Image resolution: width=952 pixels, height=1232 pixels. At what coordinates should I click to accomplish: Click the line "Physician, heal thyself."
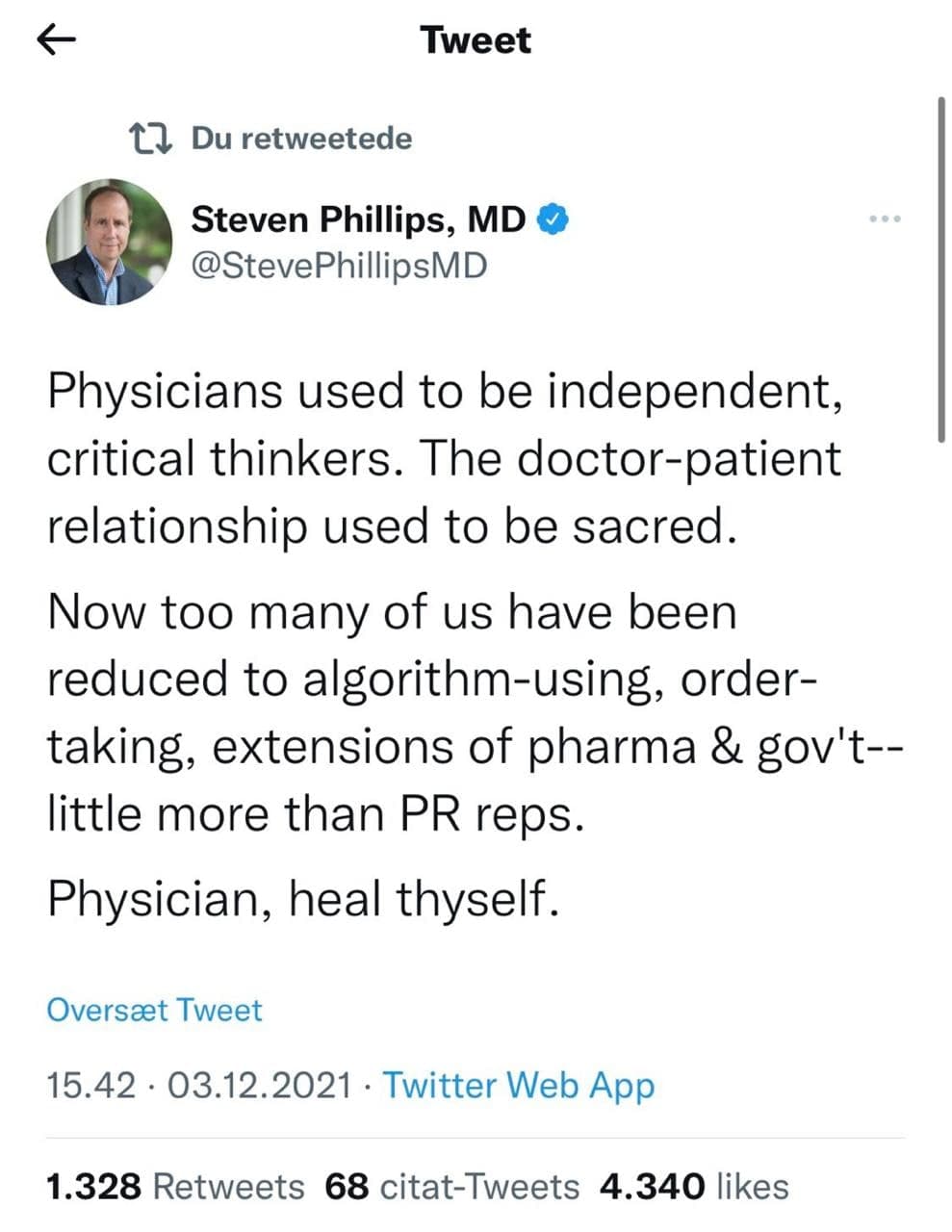point(302,899)
